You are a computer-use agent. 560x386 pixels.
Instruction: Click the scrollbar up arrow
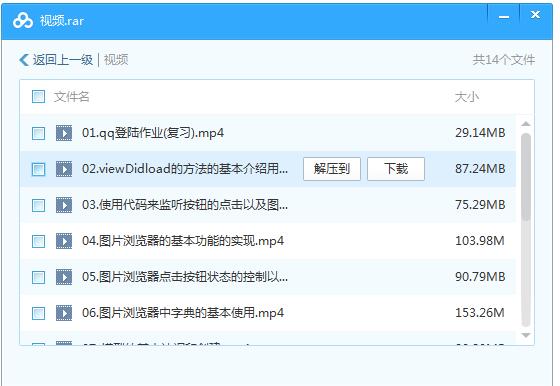(x=525, y=124)
